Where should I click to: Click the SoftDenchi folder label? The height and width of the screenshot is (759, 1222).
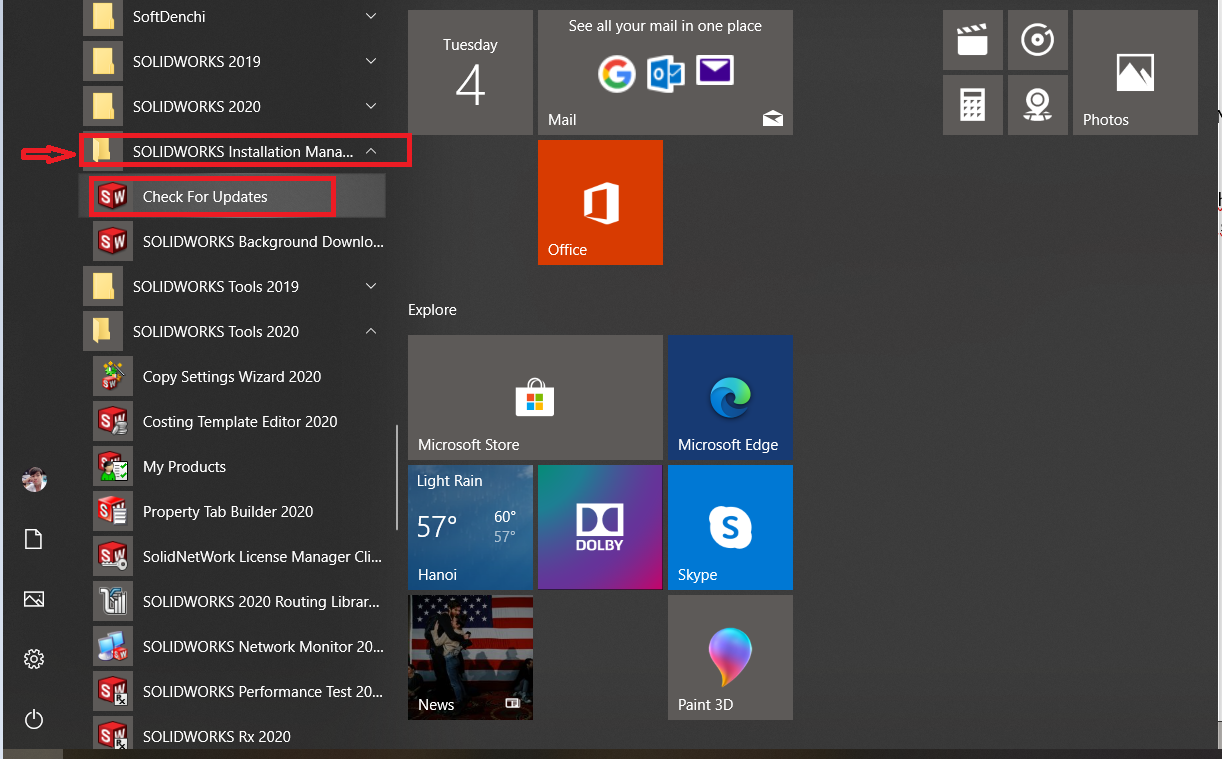tap(169, 17)
